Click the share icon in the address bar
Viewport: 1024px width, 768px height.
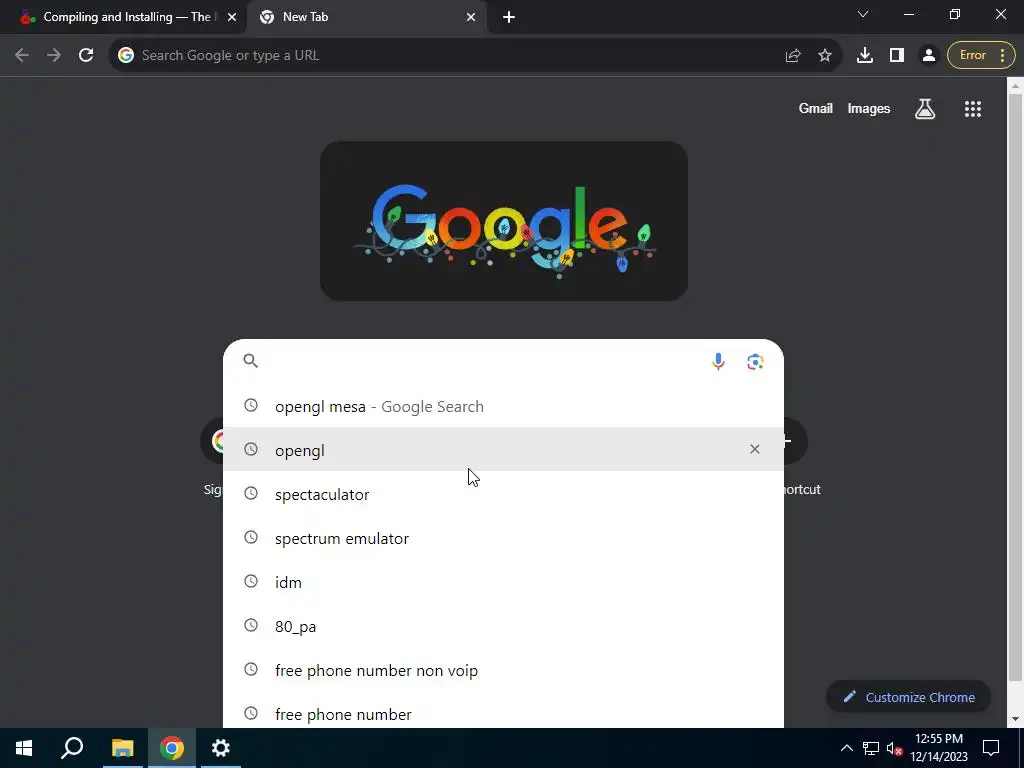click(x=793, y=56)
